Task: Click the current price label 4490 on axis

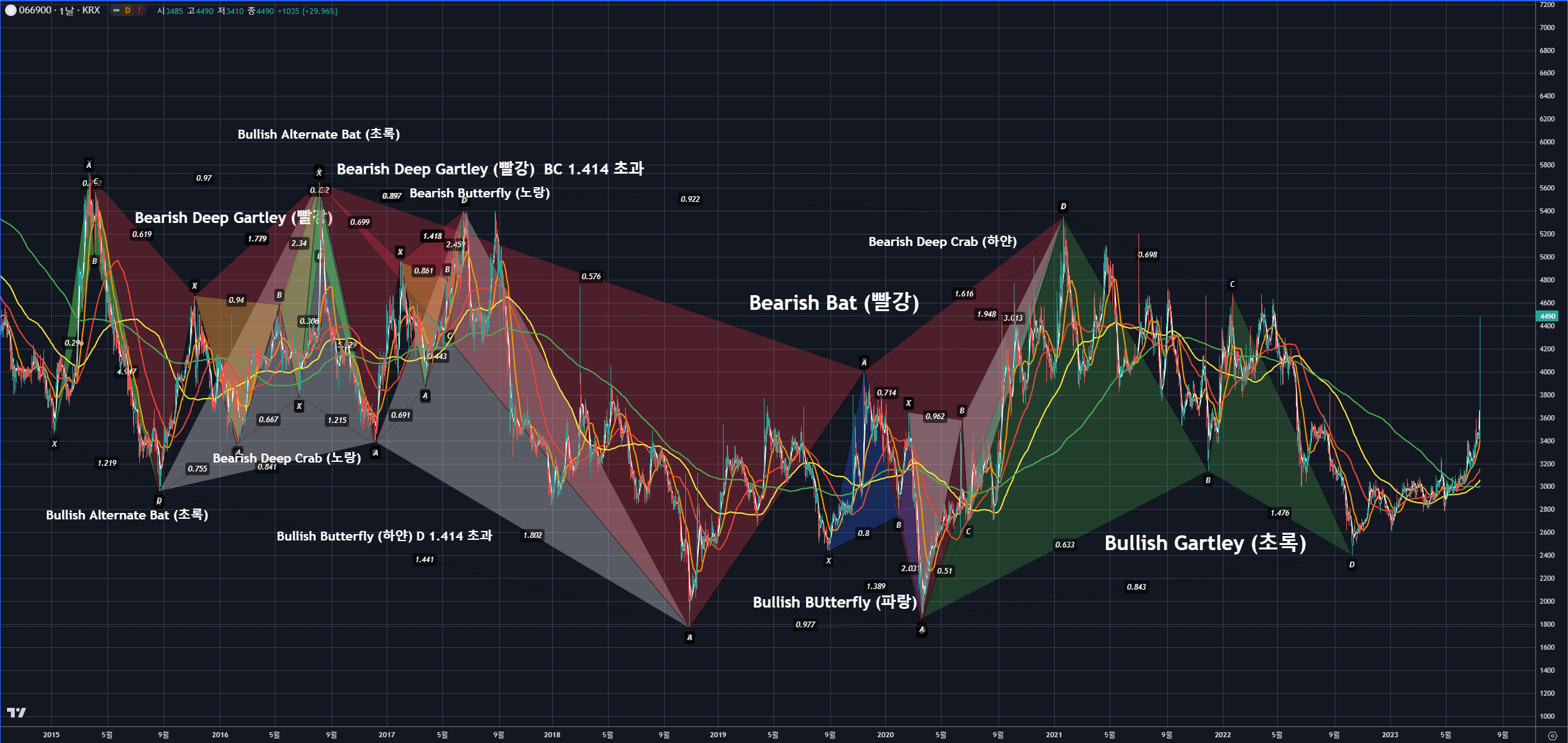Action: (x=1547, y=316)
